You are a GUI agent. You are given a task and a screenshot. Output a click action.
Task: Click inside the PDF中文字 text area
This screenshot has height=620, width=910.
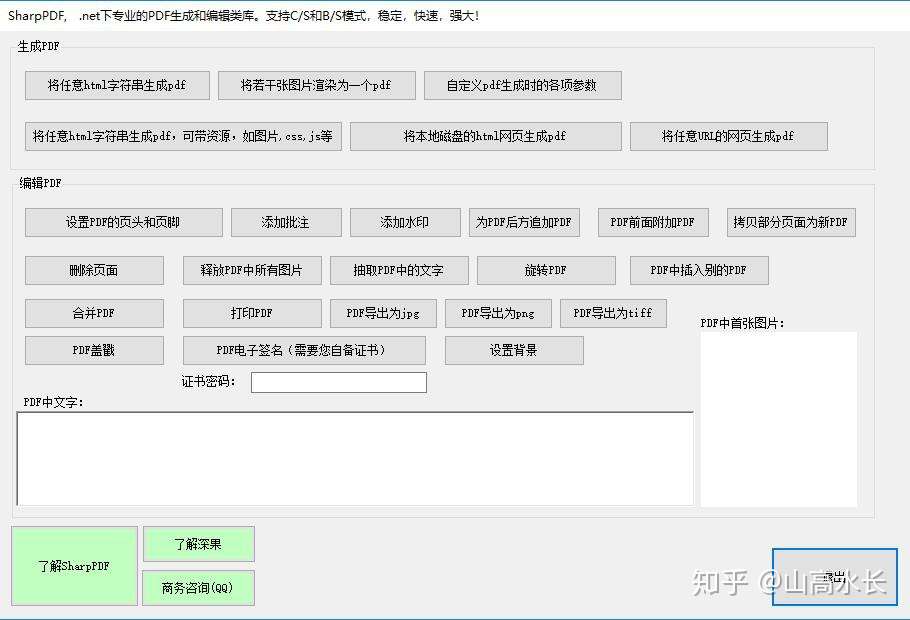pyautogui.click(x=355, y=459)
